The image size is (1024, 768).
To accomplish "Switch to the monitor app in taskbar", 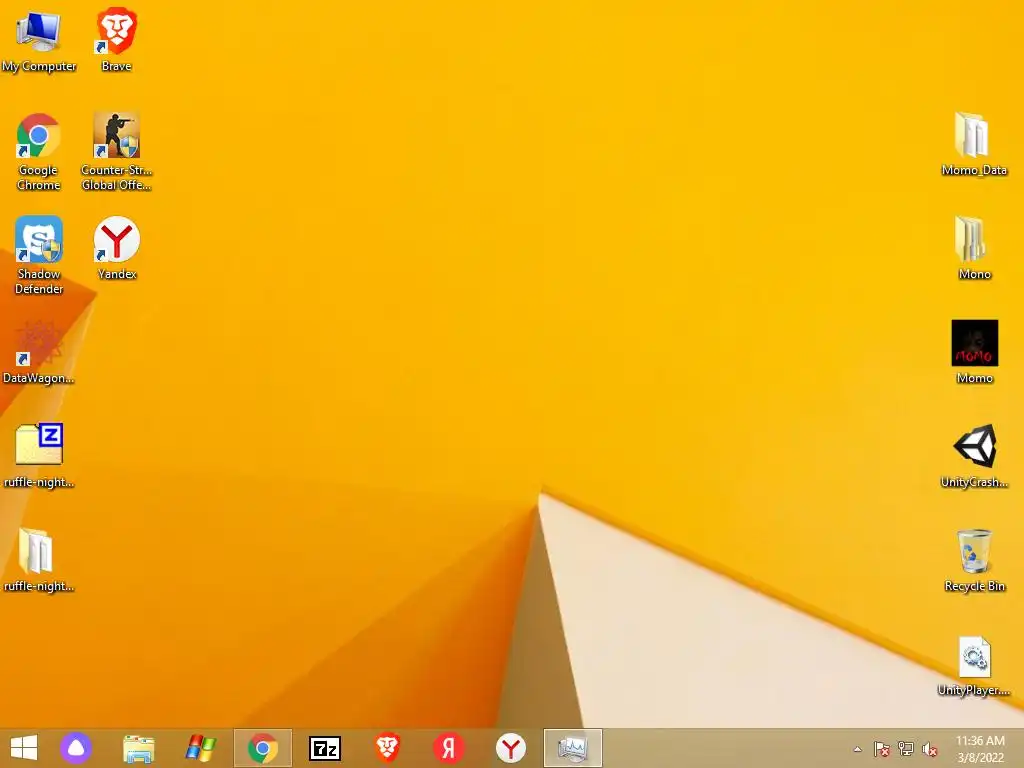I will pyautogui.click(x=573, y=748).
